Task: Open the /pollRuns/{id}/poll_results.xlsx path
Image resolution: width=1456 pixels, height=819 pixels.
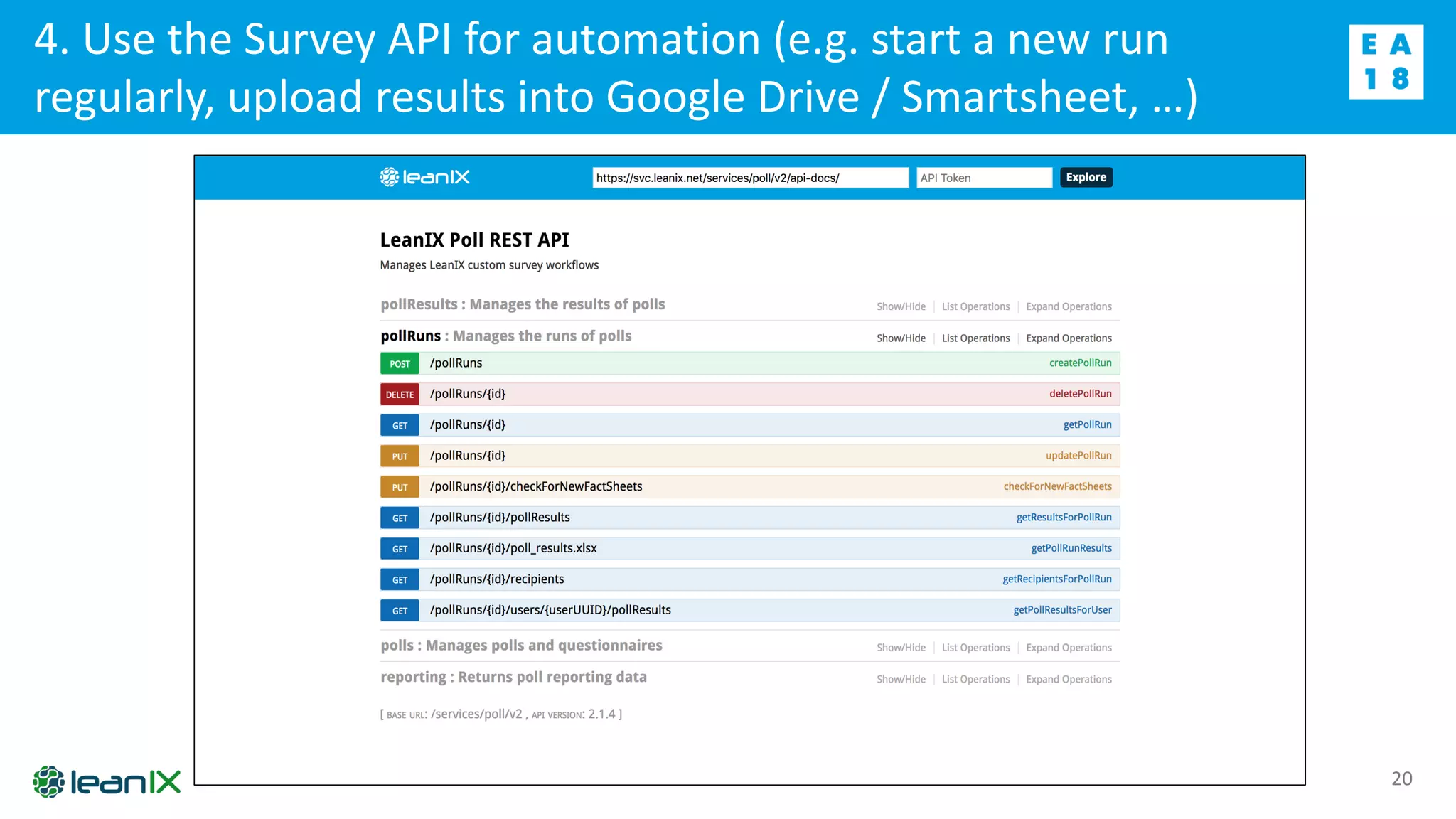Action: (x=513, y=548)
